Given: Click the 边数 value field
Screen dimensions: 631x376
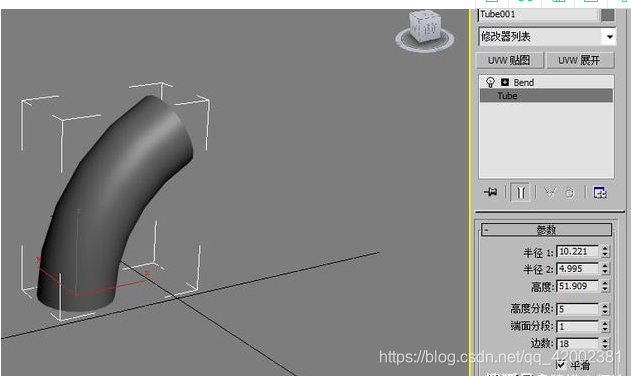Looking at the screenshot, I should 577,343.
